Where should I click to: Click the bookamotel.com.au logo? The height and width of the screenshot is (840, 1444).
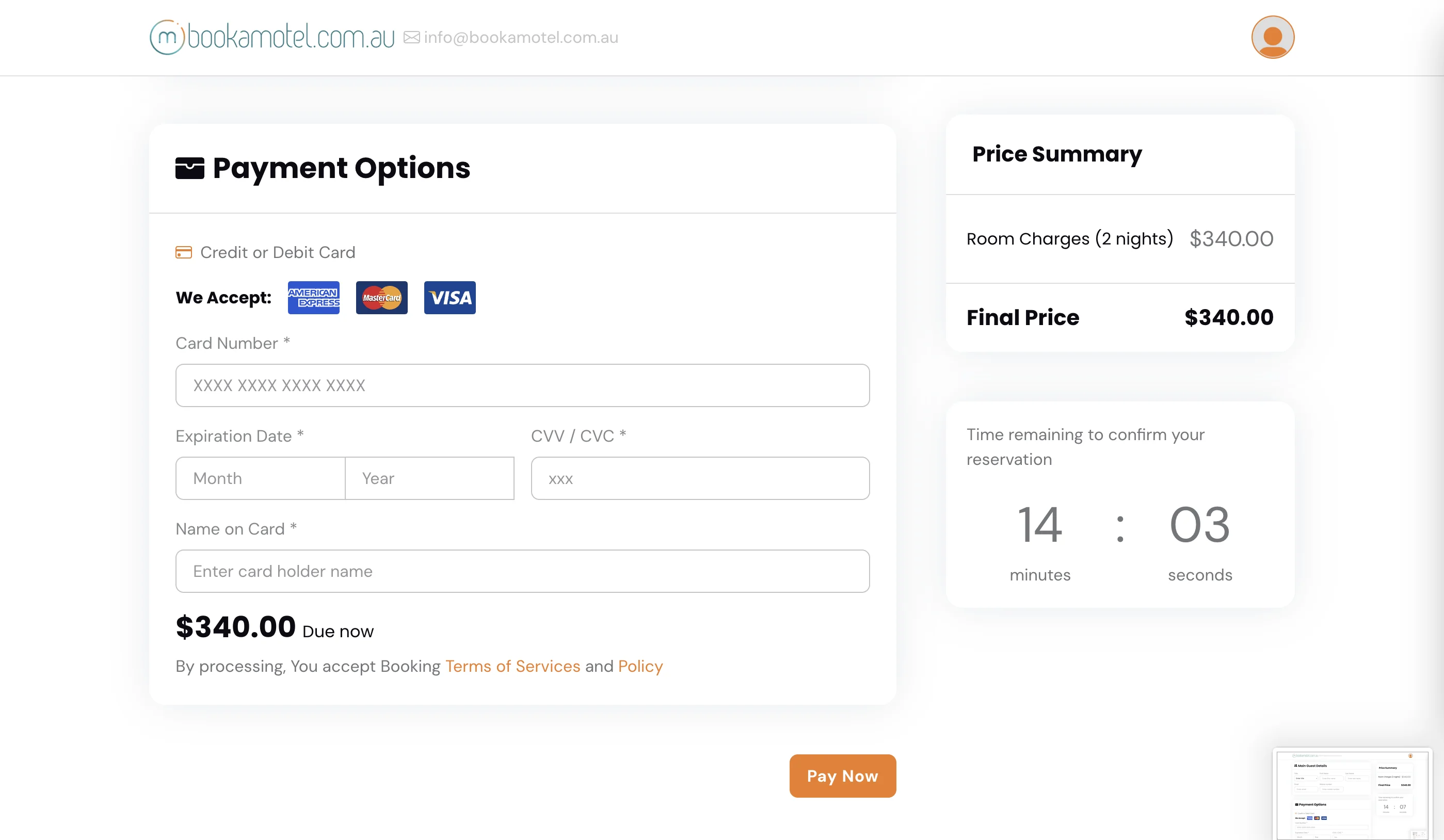[272, 37]
